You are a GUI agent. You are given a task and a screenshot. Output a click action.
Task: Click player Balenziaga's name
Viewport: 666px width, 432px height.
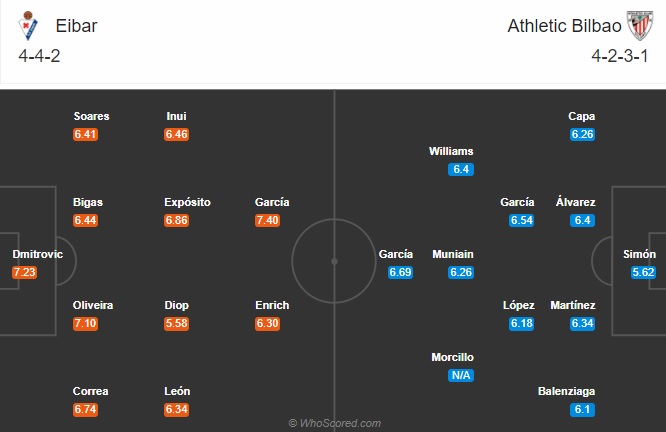566,391
